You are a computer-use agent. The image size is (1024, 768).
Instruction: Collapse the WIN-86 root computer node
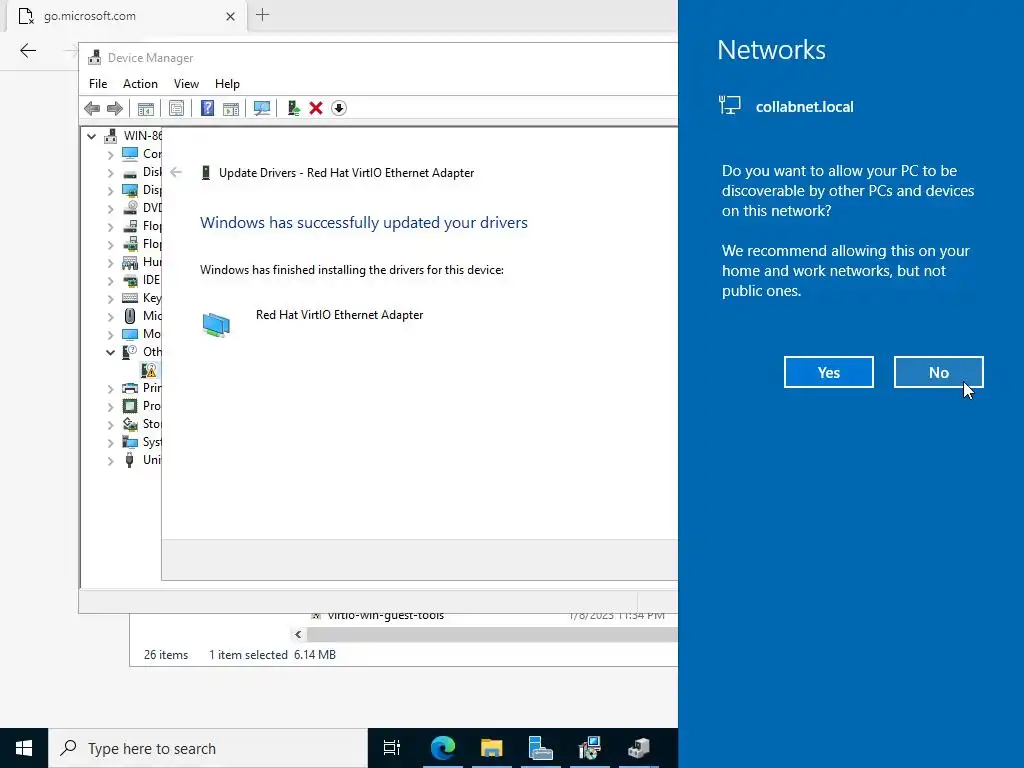tap(91, 136)
